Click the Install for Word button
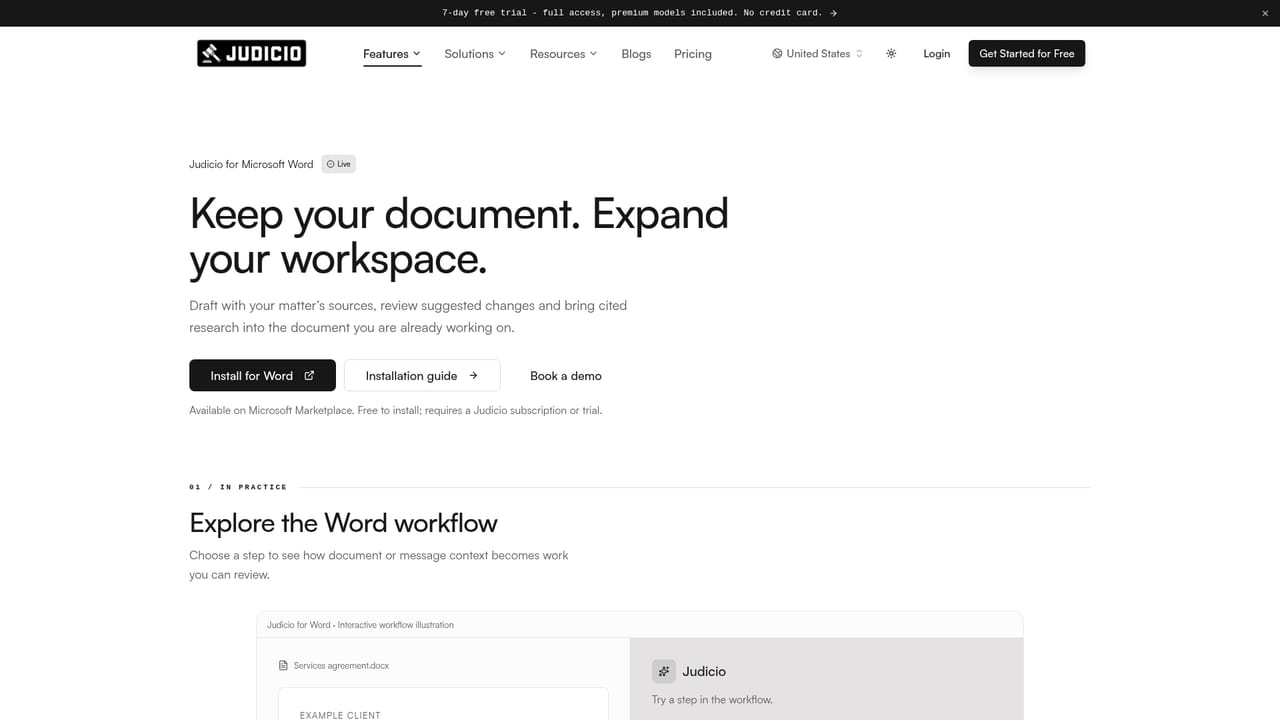 click(262, 376)
